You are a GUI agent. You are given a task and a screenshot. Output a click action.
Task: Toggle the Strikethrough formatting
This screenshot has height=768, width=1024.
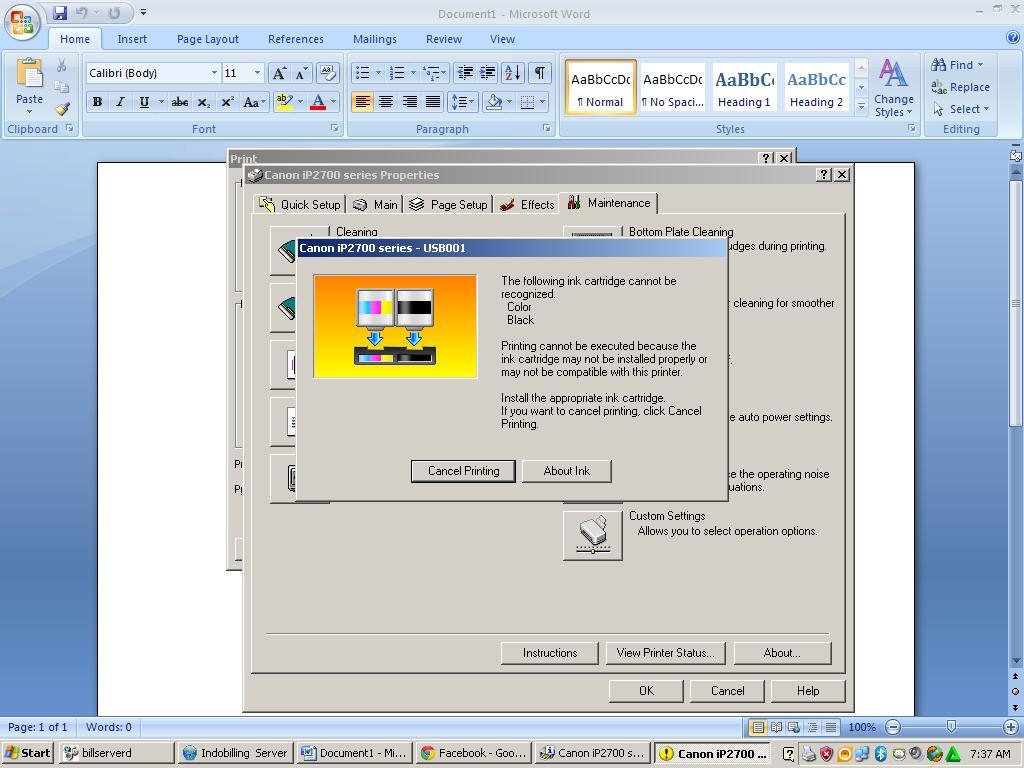click(x=179, y=102)
